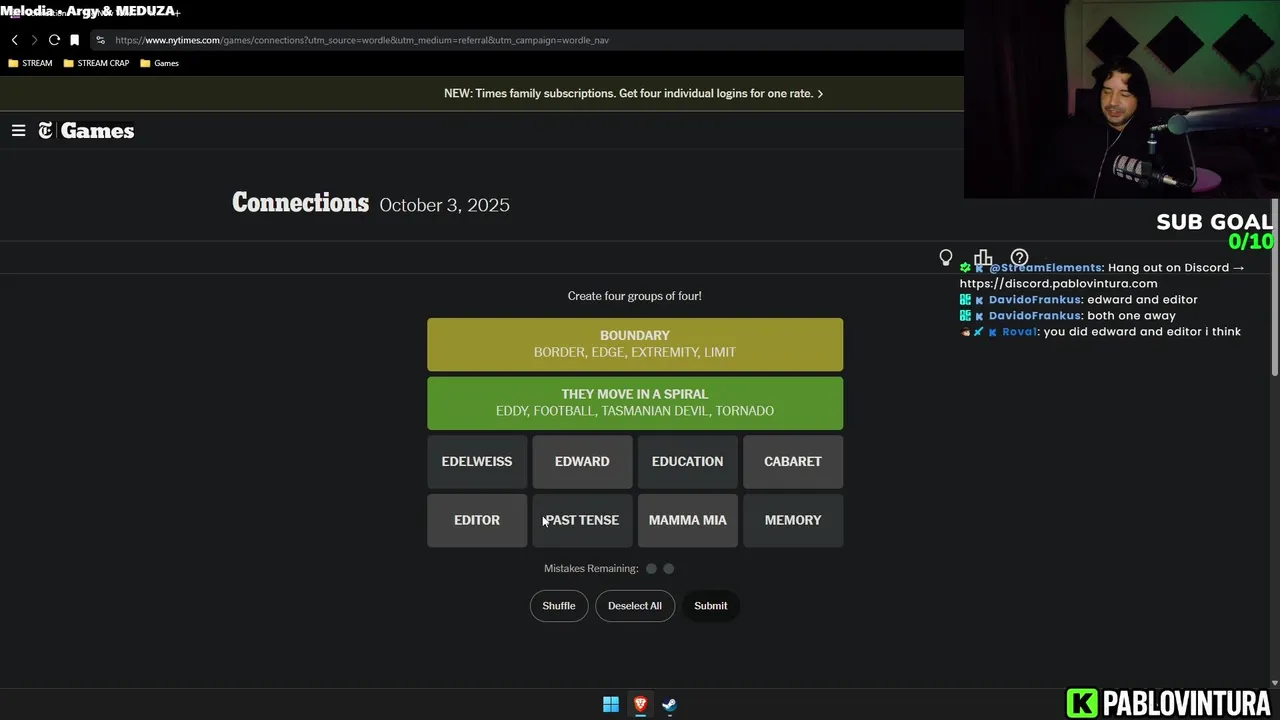
Task: Select the PAST TENSE tile
Action: pos(582,520)
